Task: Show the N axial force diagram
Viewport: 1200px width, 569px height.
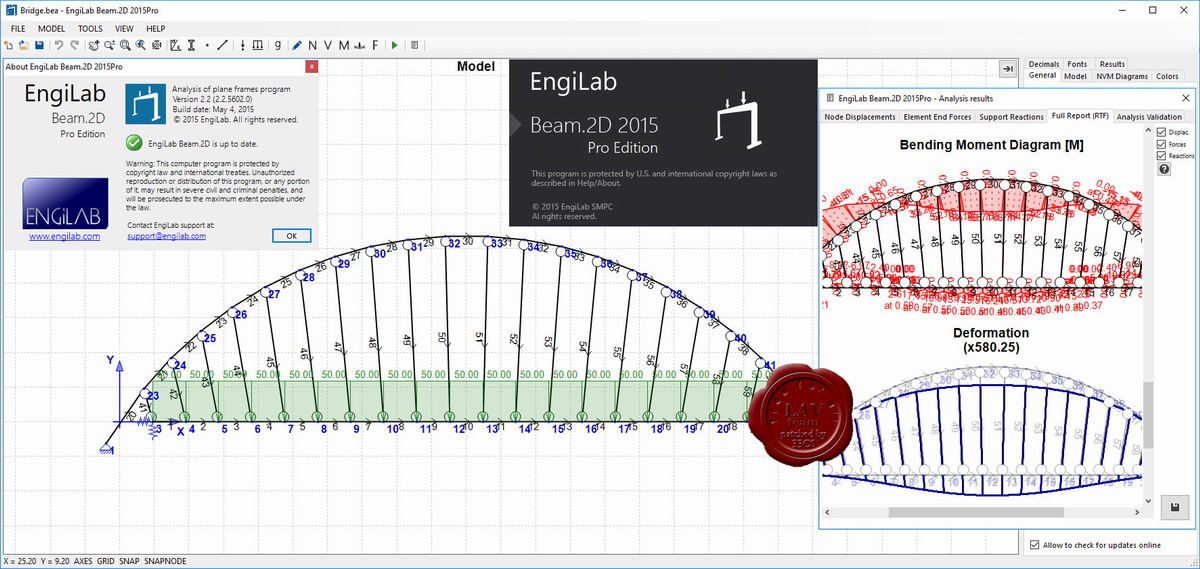Action: coord(312,45)
